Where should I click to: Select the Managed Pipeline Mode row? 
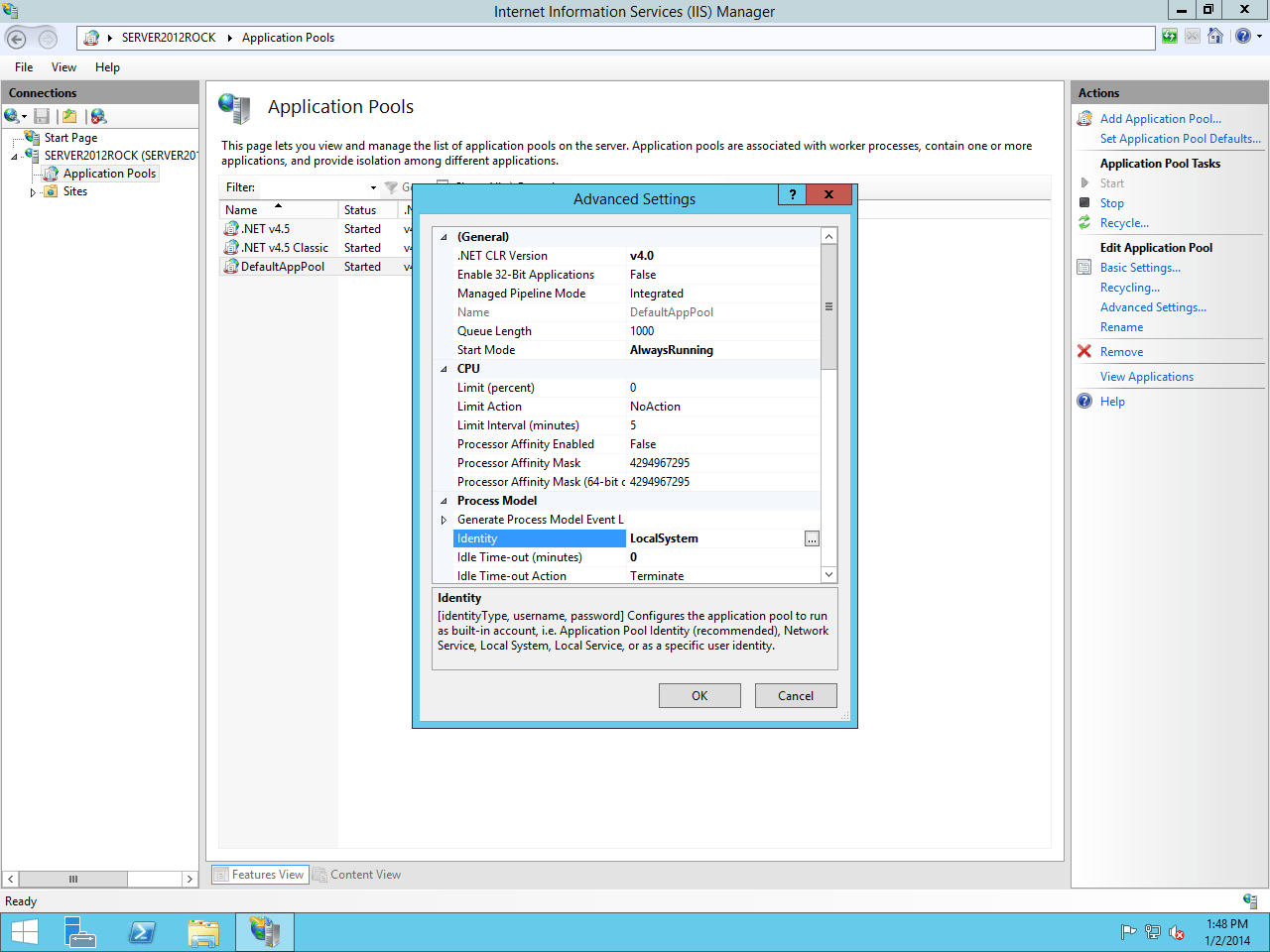pyautogui.click(x=635, y=294)
